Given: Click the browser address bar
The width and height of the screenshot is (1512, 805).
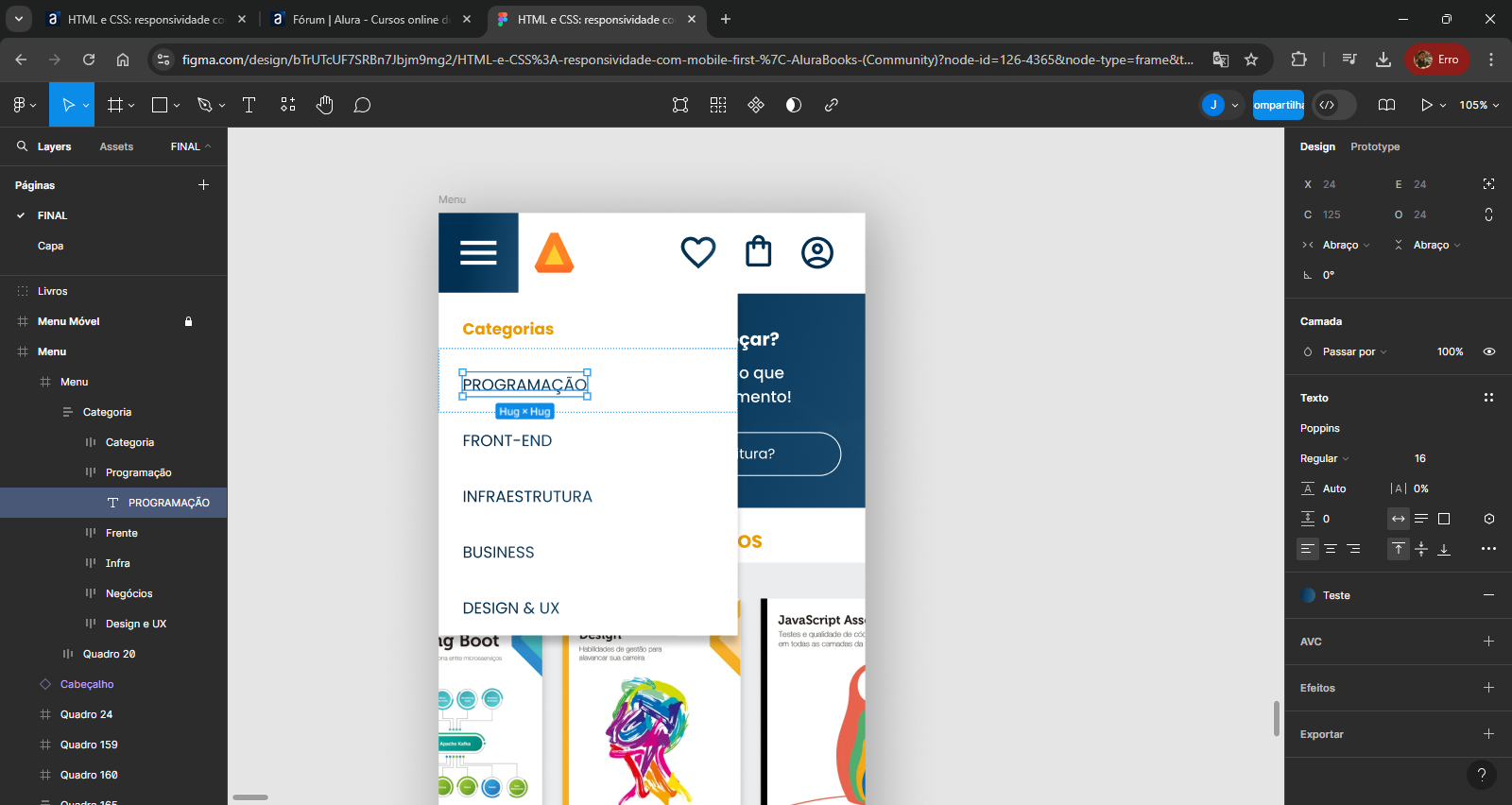Looking at the screenshot, I should pos(687,60).
